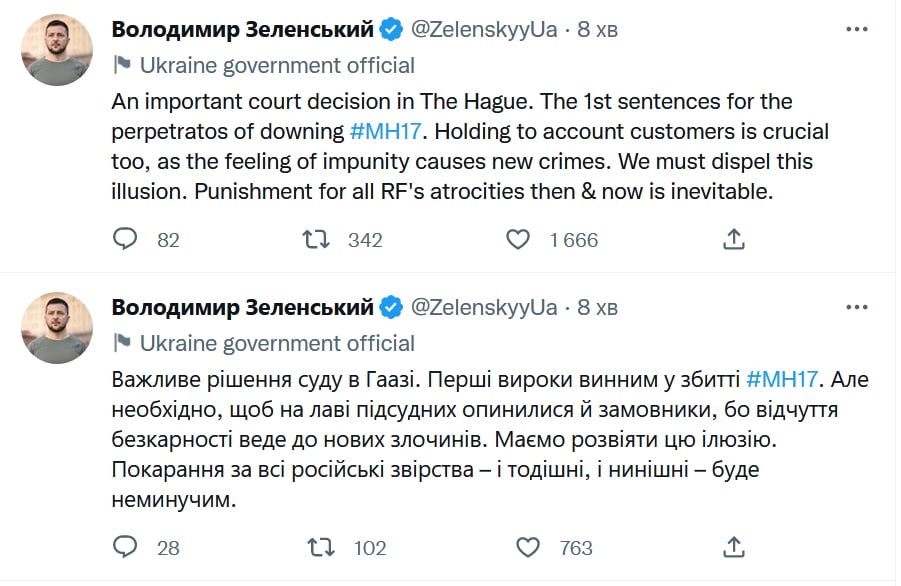Screen dimensions: 901x586
Task: Retweet the Ukrainian MH17 tweet
Action: (x=320, y=547)
